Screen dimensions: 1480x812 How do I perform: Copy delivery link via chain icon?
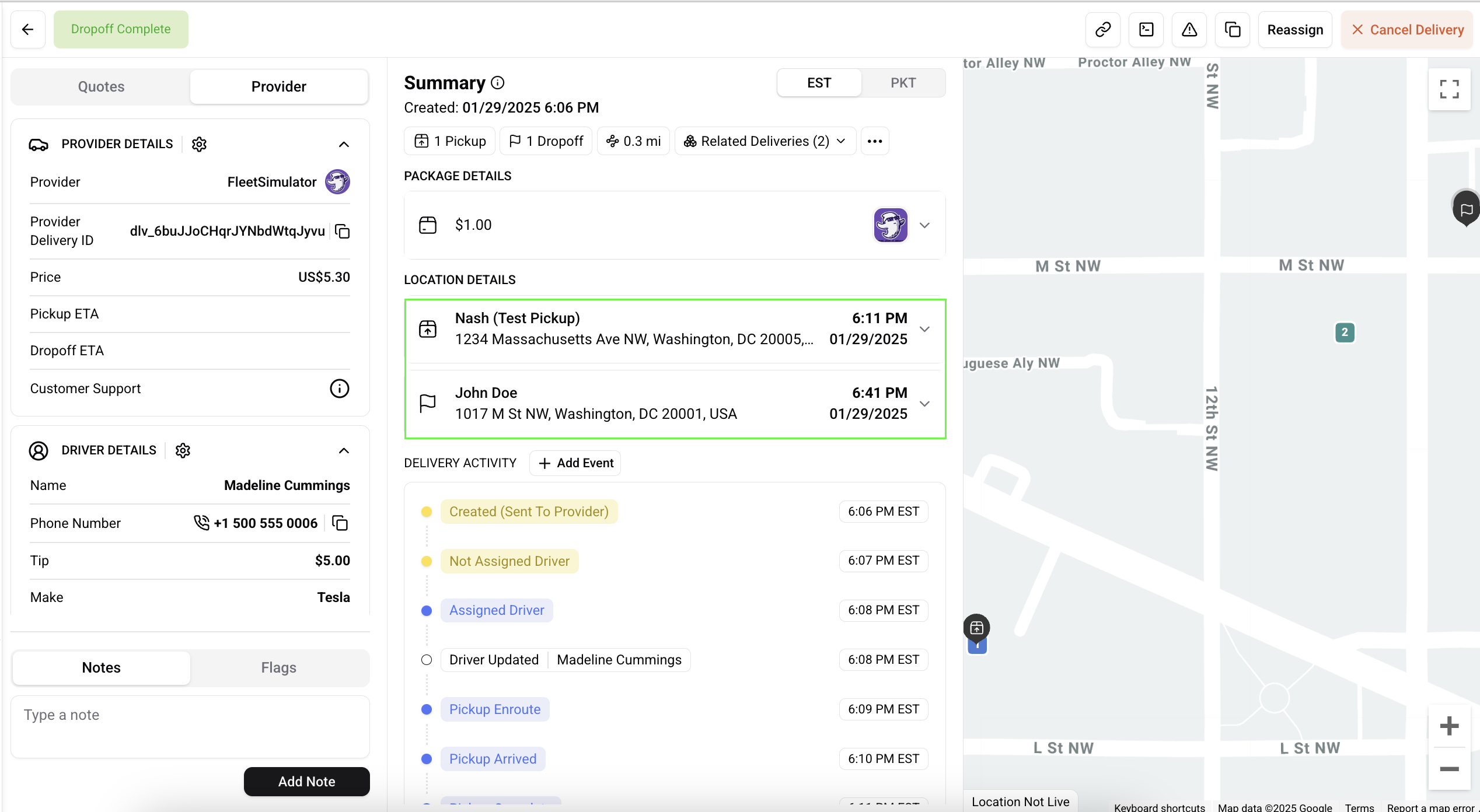point(1102,30)
